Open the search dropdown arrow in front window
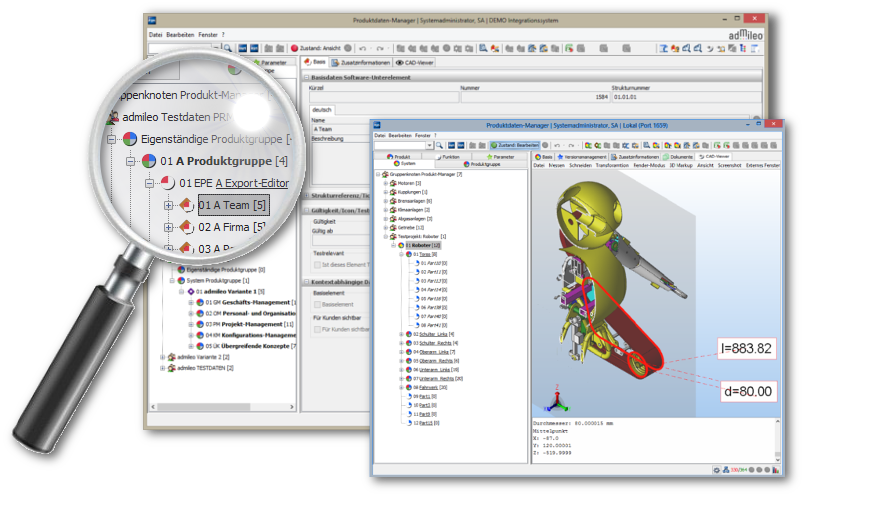Screen dimensions: 876x529 [429, 145]
